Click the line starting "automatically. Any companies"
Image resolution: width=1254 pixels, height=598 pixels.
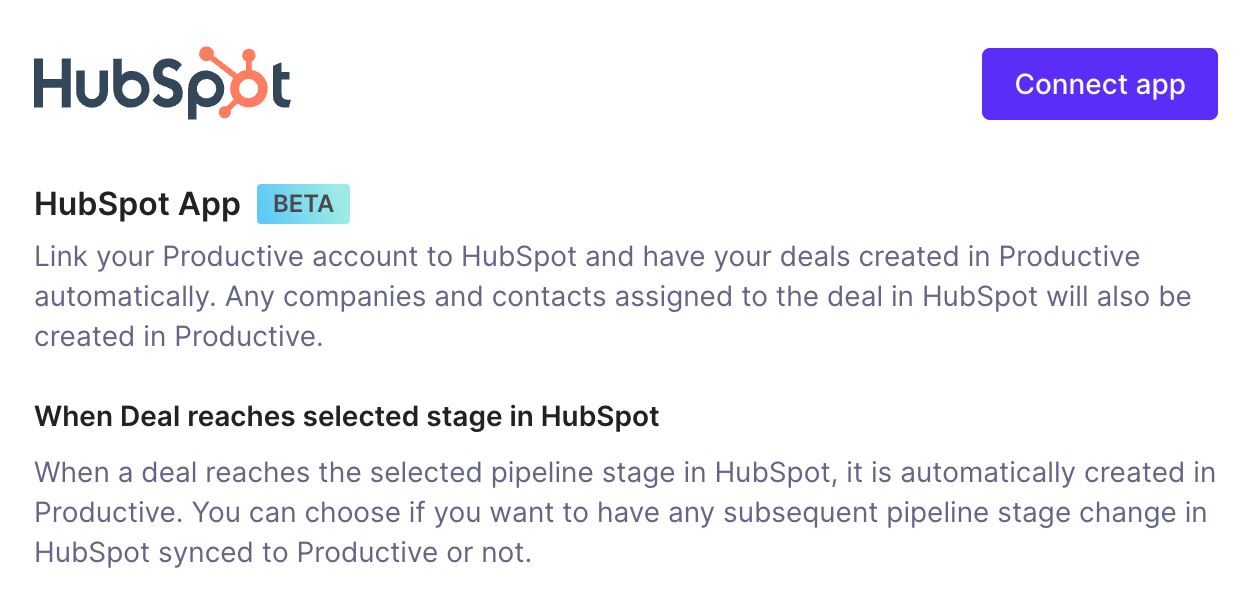pos(613,297)
